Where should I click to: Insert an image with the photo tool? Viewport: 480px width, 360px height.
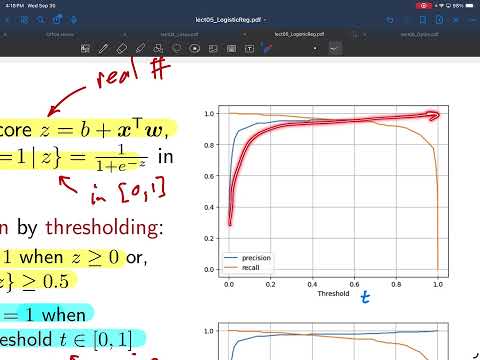213,49
